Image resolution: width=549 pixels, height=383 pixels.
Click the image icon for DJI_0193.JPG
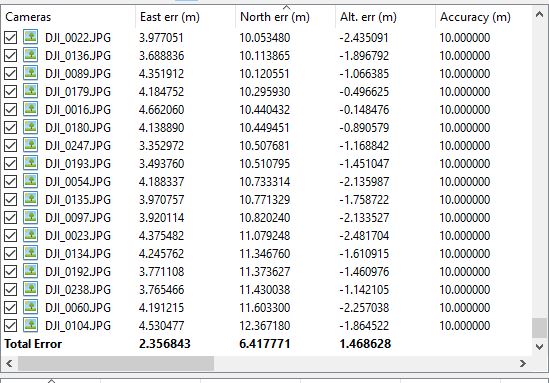pos(30,163)
